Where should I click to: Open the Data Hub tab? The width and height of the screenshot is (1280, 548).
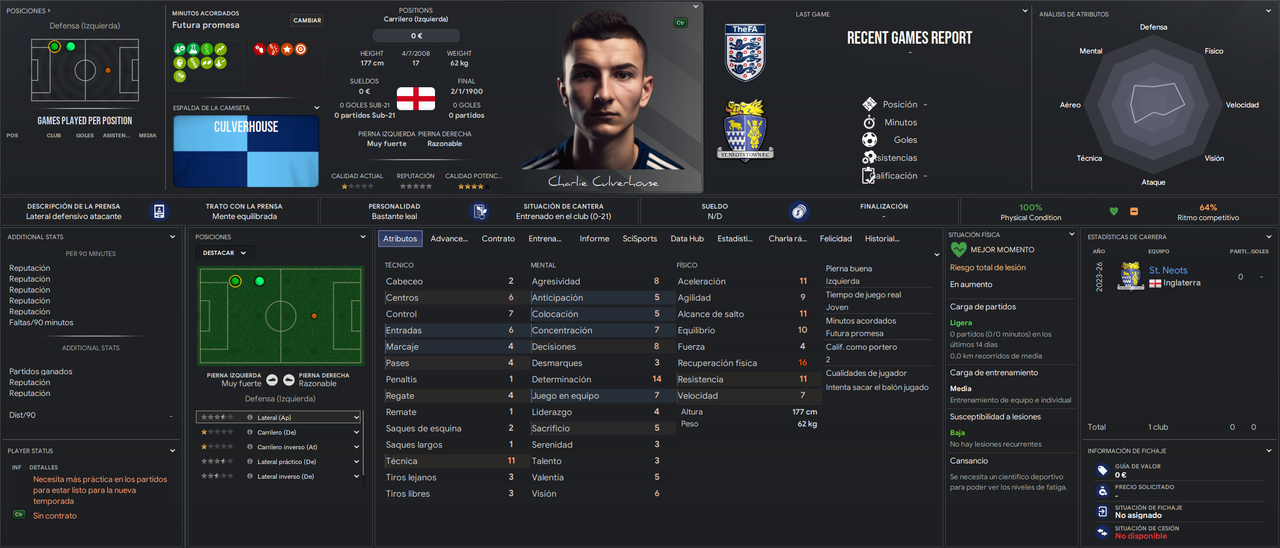click(687, 239)
